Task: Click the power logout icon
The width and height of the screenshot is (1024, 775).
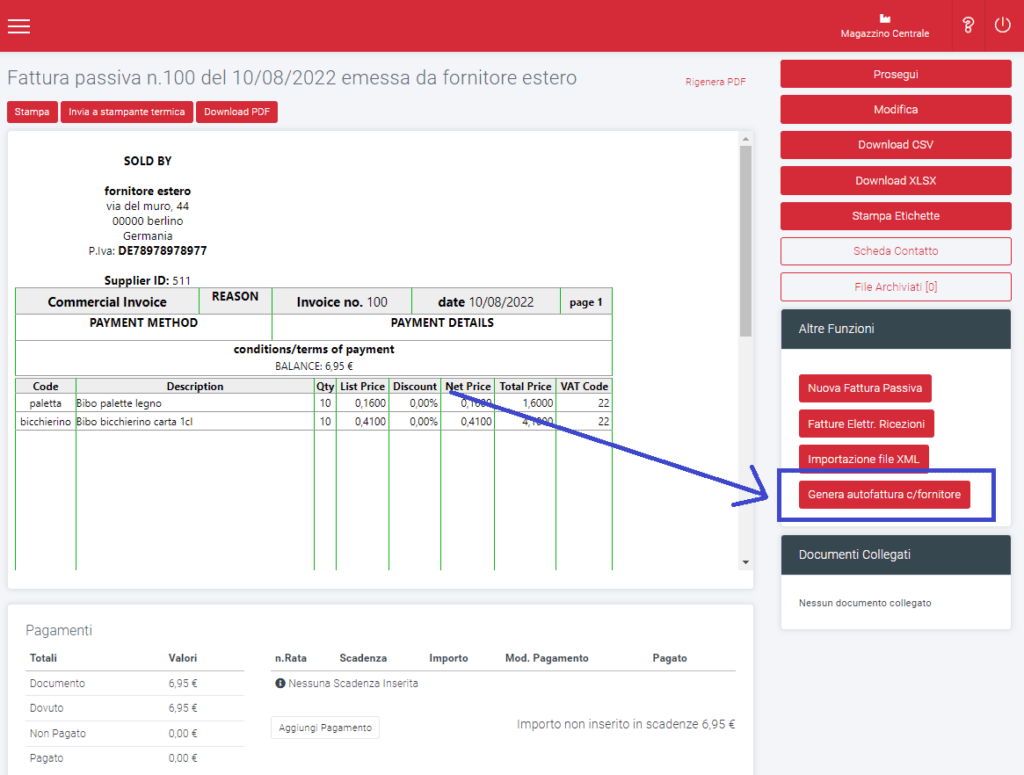Action: 1002,25
